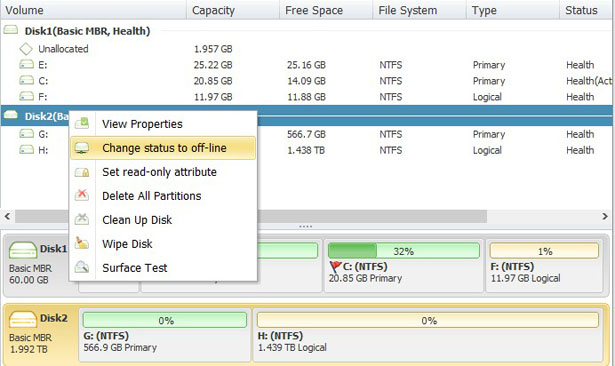
Task: Select Disk1(Basic MBR, Health) row
Action: (x=307, y=31)
